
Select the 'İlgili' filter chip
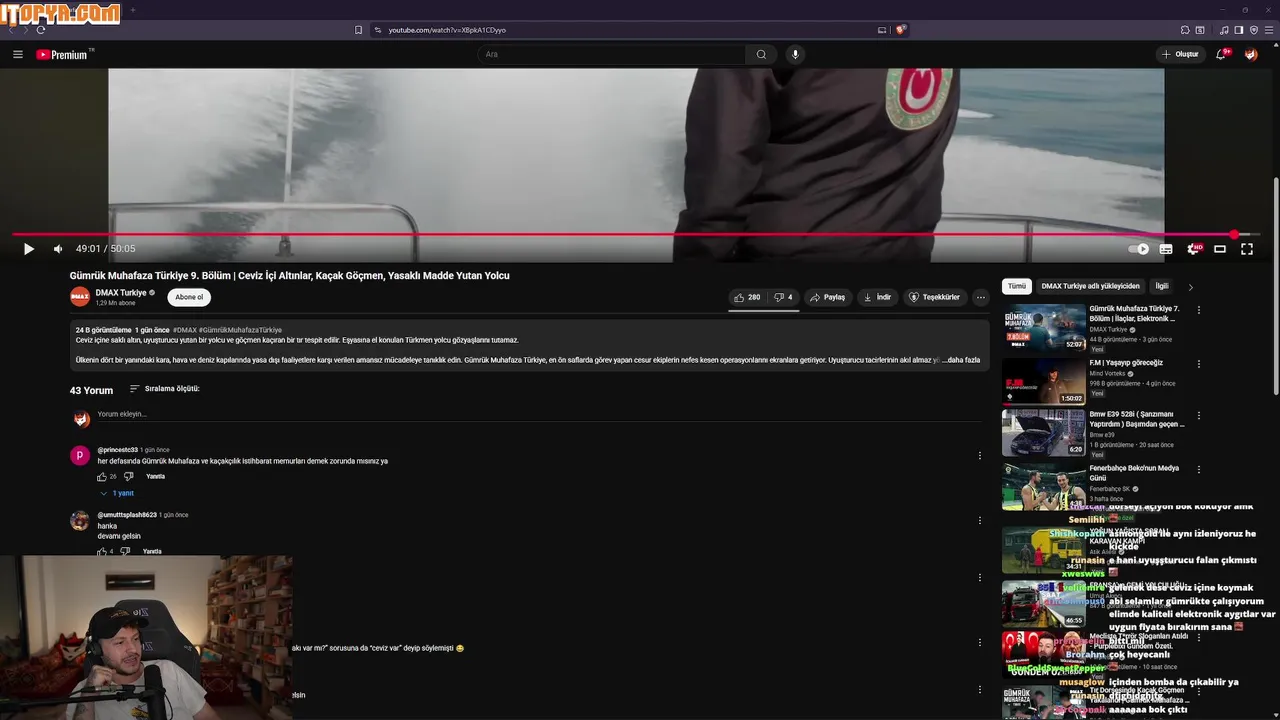pos(1162,286)
